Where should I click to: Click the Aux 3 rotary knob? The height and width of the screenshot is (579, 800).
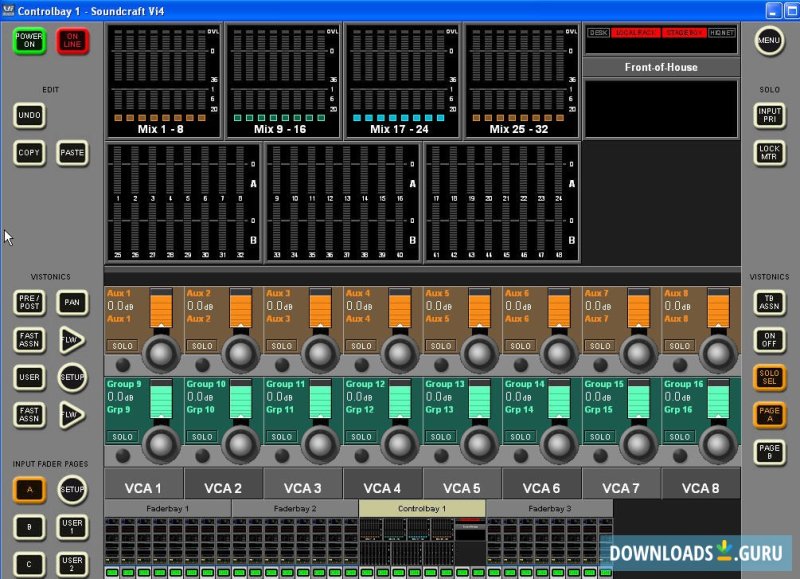click(320, 353)
